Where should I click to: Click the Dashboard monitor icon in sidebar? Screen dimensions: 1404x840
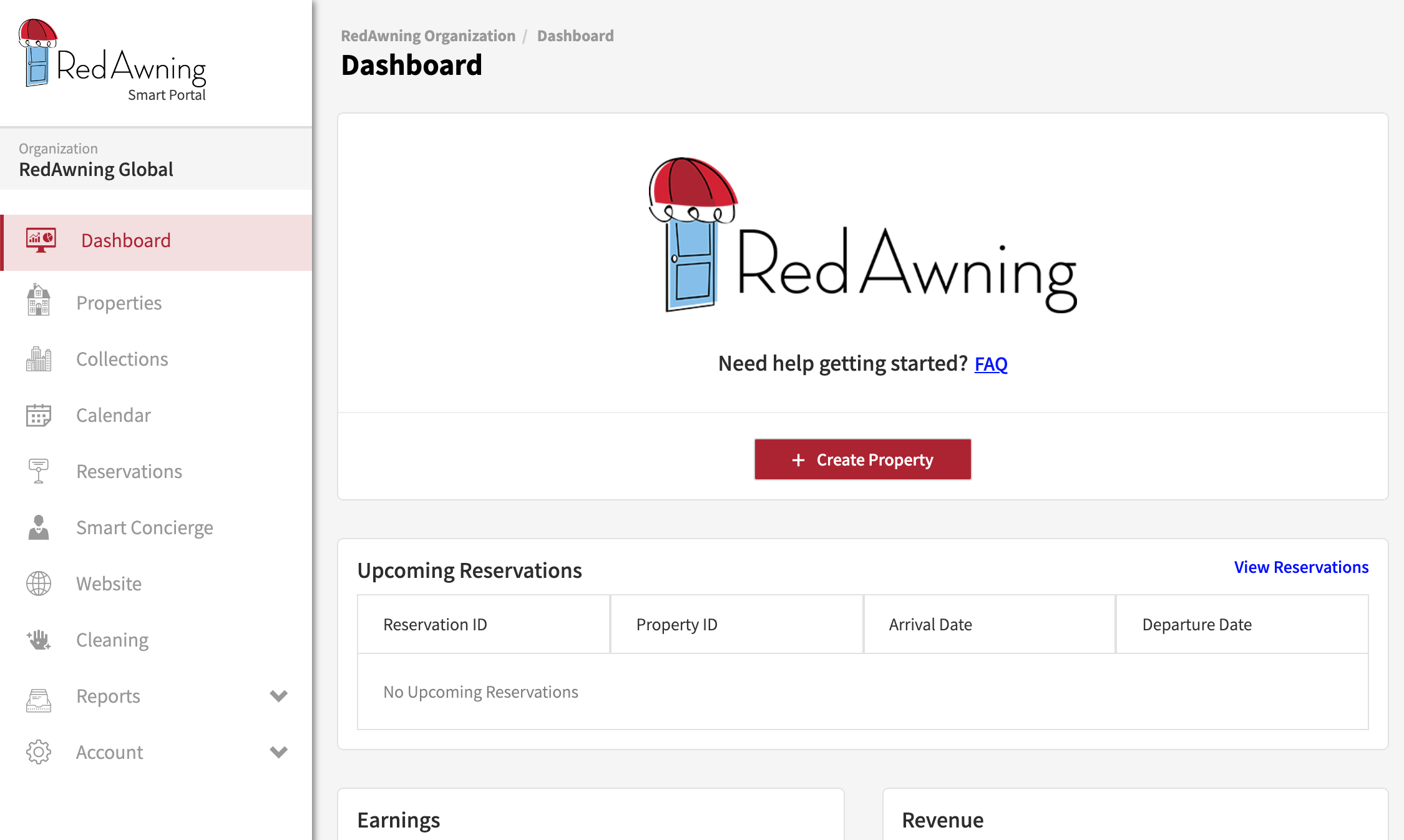pos(41,240)
